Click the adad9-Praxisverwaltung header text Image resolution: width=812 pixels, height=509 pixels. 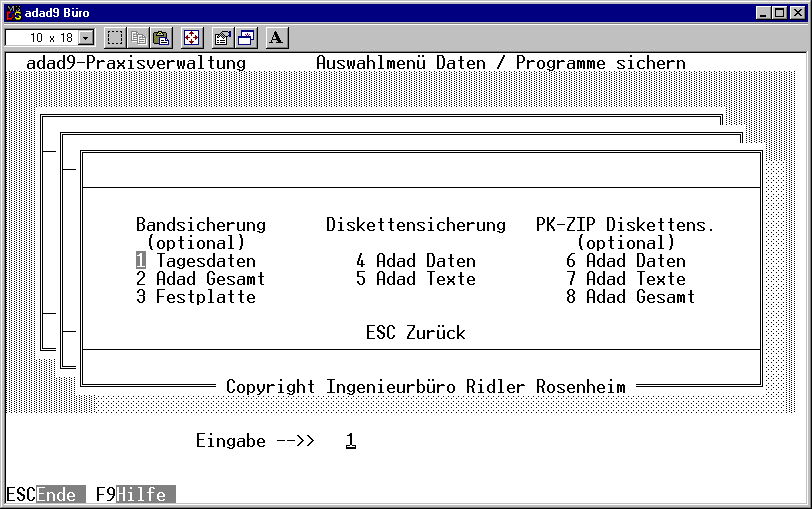[136, 63]
